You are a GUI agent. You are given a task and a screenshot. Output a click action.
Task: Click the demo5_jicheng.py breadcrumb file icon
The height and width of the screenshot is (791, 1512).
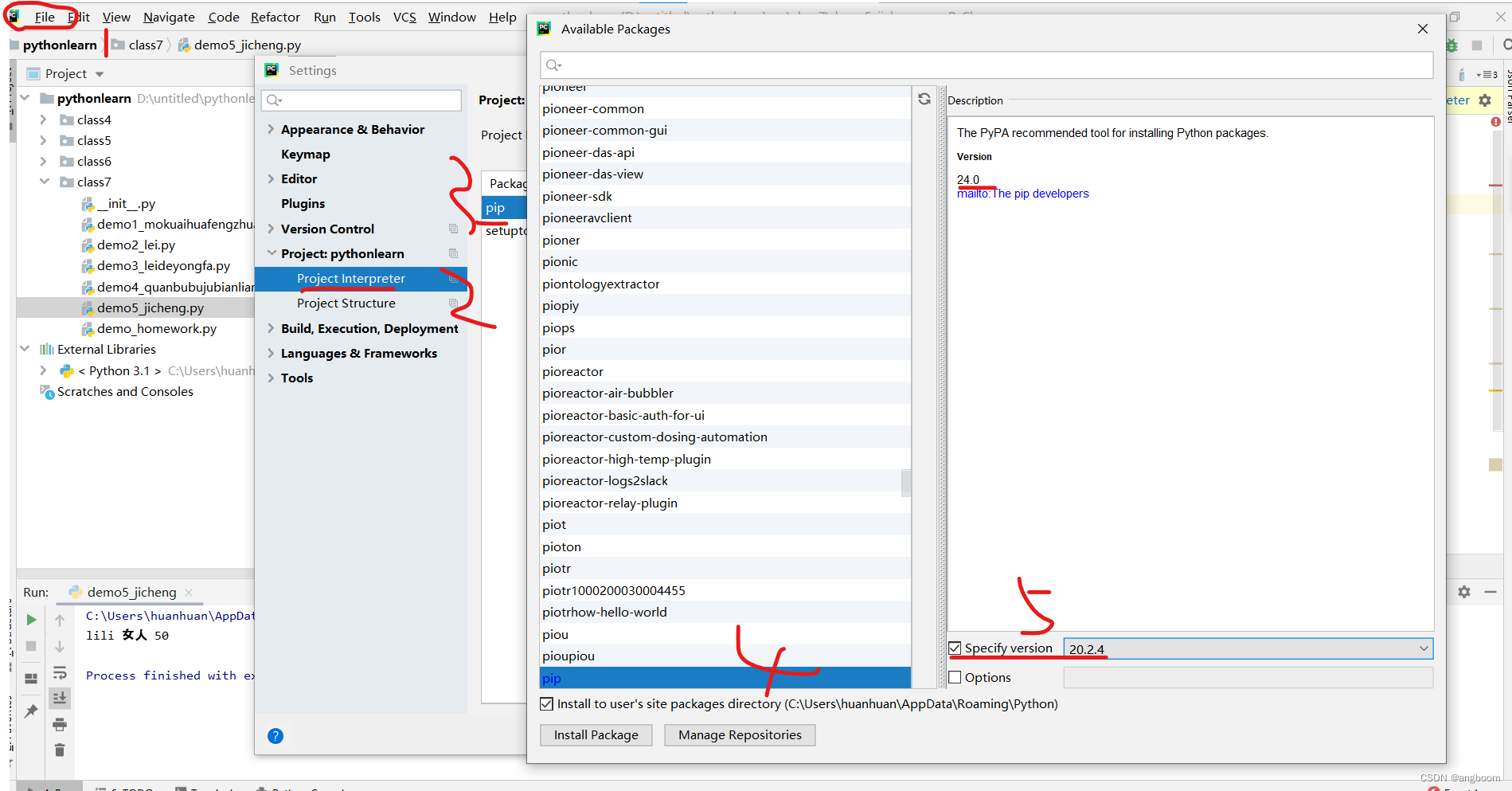point(184,45)
